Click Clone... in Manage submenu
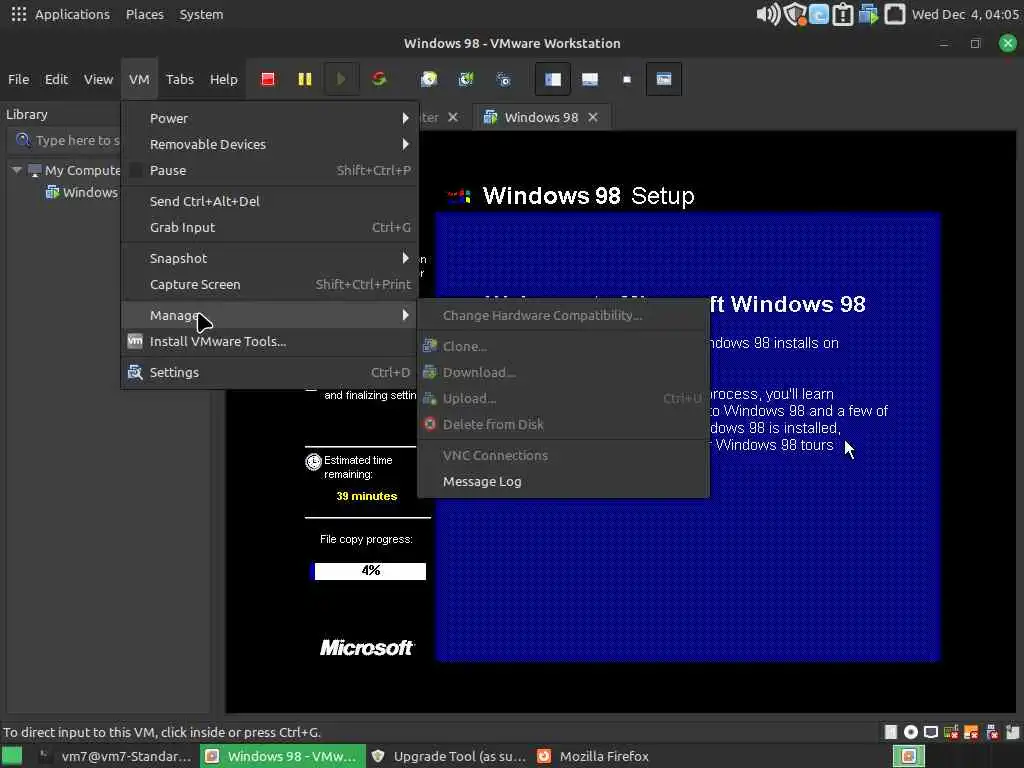The width and height of the screenshot is (1024, 768). coord(563,346)
